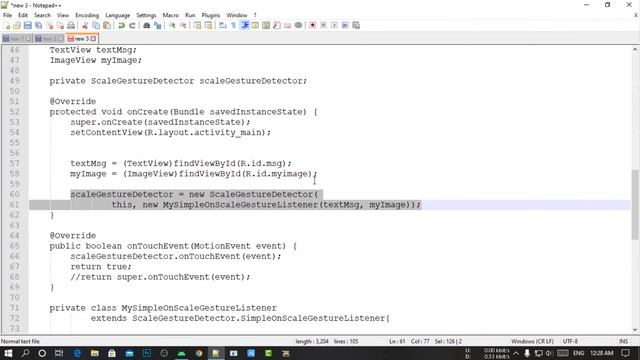Click the Normal text file status label
The height and width of the screenshot is (360, 640).
(x=20, y=341)
